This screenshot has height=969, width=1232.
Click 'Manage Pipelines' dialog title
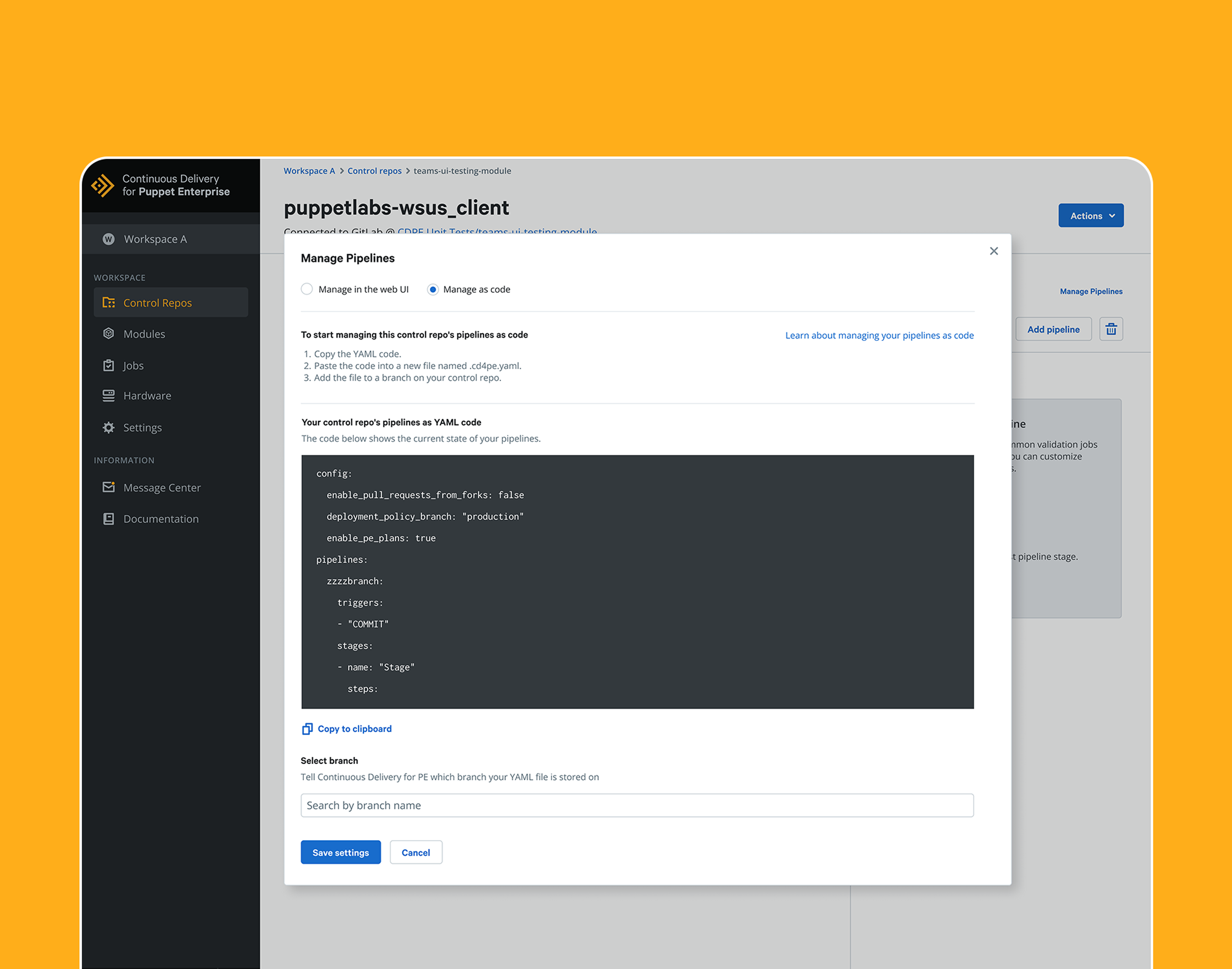pyautogui.click(x=347, y=258)
